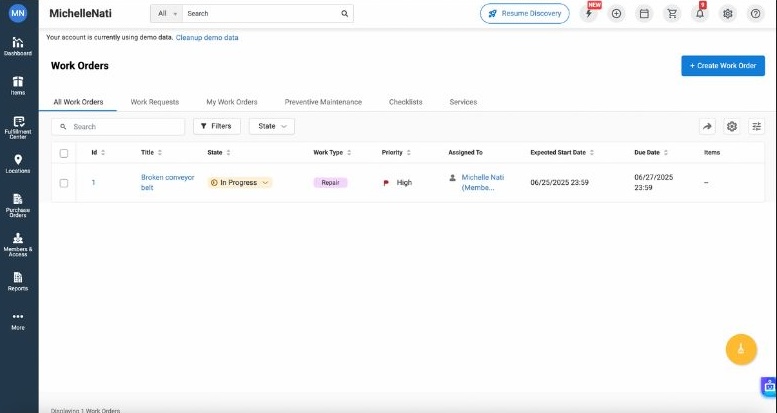
Task: Open the Filters button
Action: [217, 126]
